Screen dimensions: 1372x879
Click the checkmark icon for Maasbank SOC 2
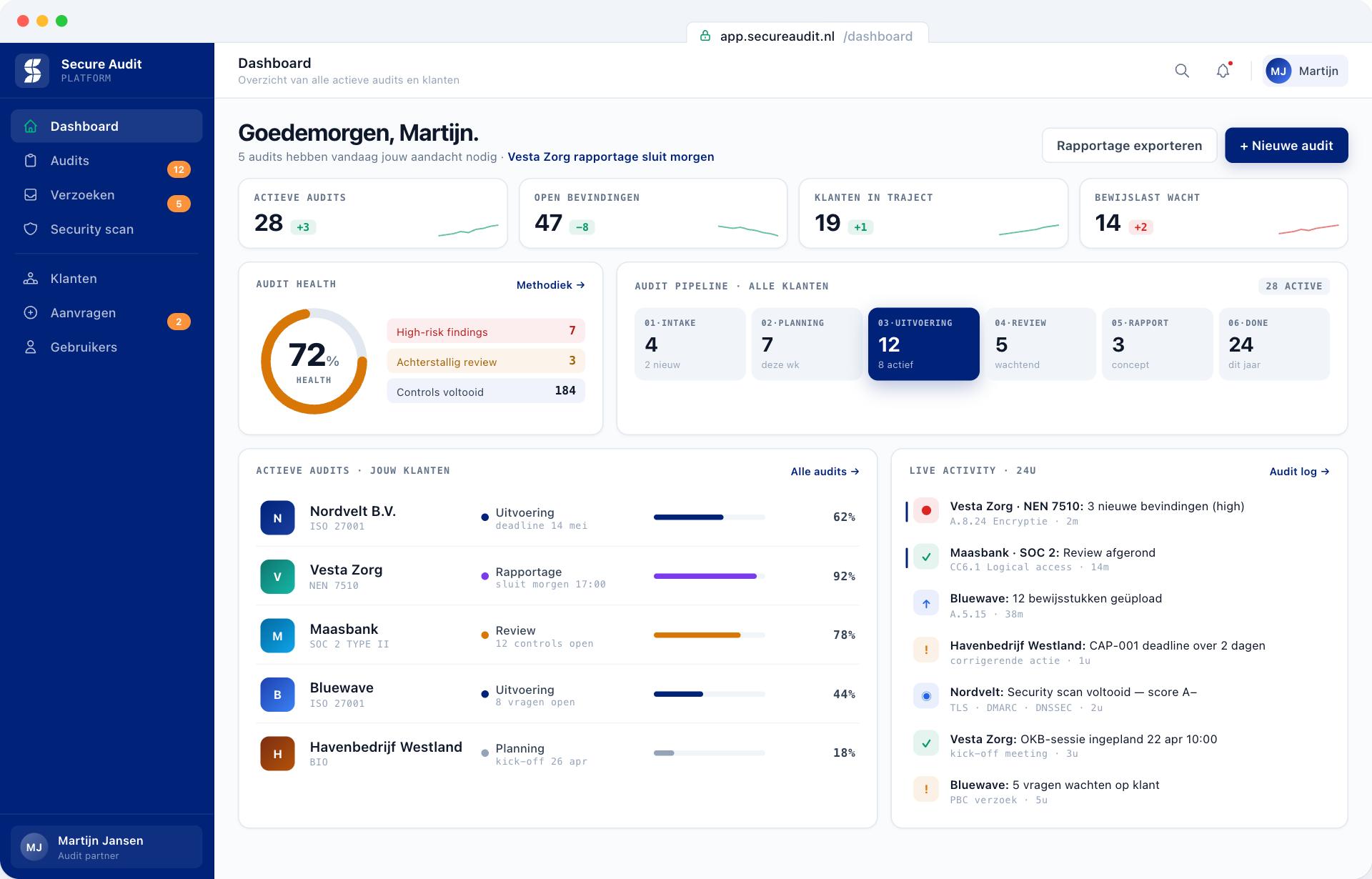[x=926, y=557]
